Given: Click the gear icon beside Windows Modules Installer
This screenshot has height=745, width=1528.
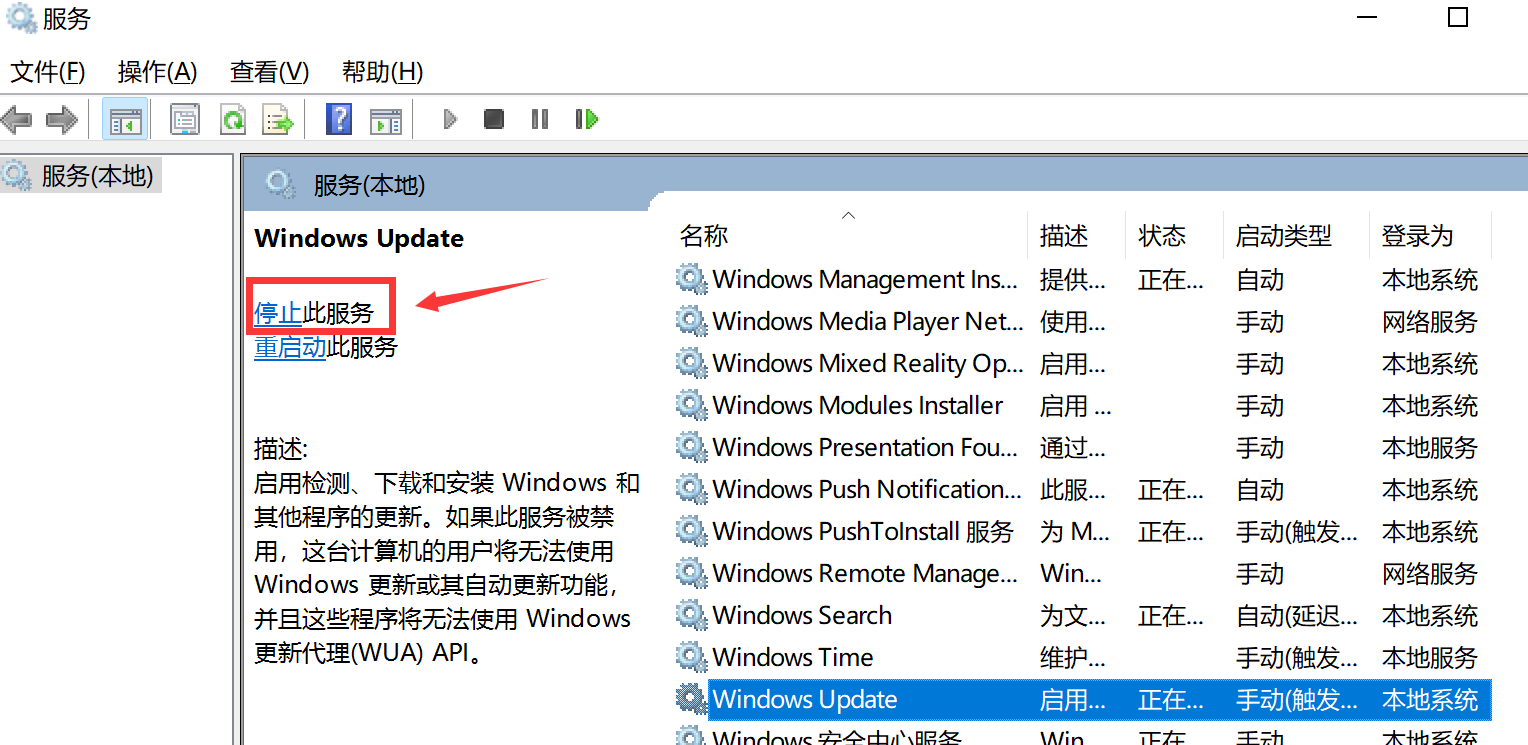Looking at the screenshot, I should click(x=691, y=405).
